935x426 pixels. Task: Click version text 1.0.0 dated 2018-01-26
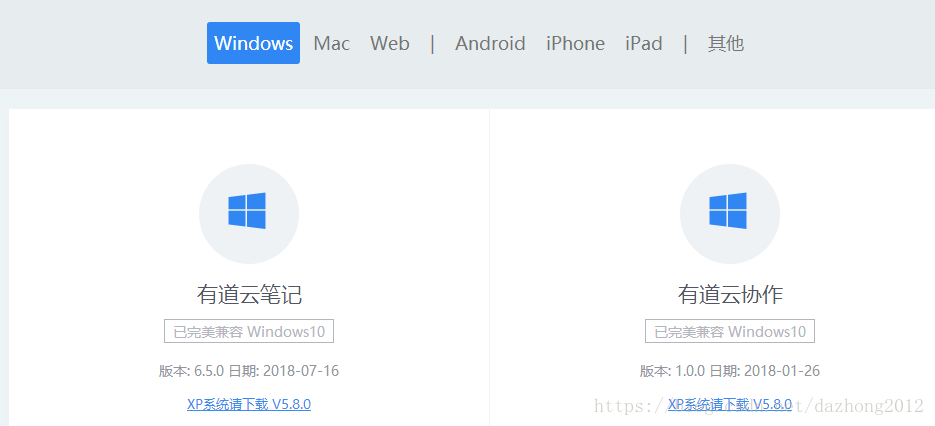(x=730, y=371)
